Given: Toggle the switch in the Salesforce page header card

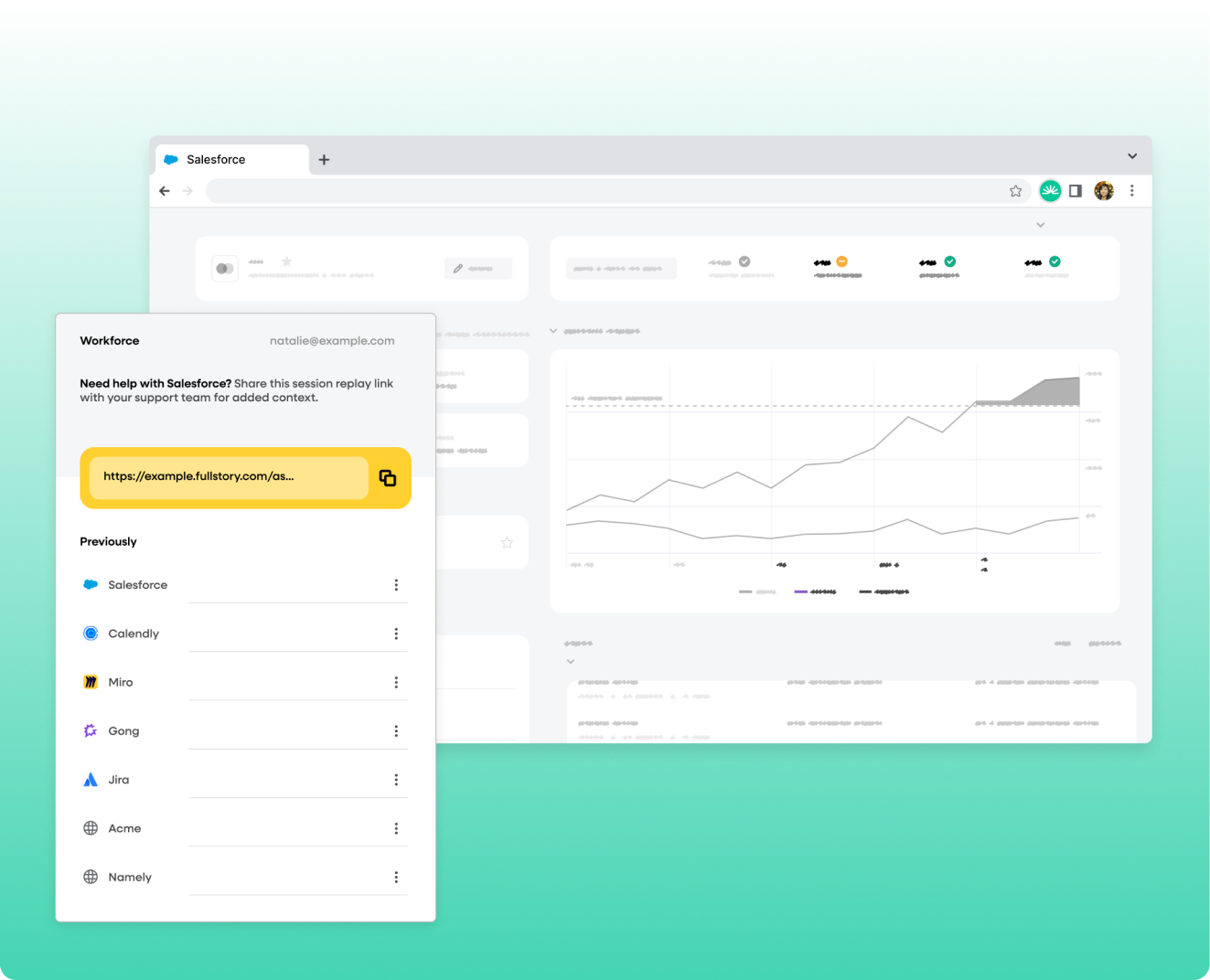Looking at the screenshot, I should (x=225, y=269).
